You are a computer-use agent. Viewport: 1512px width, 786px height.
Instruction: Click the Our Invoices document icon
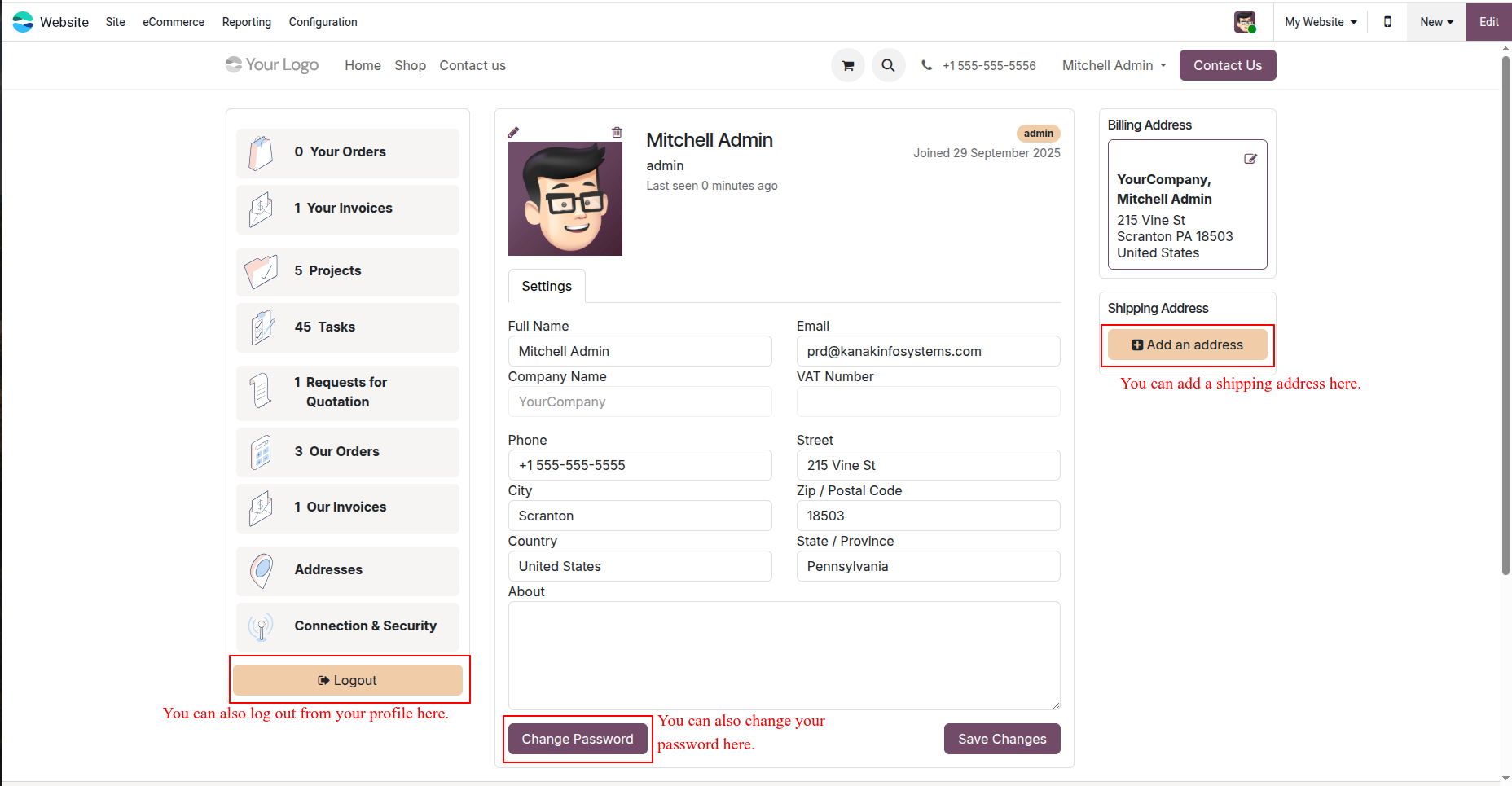[261, 508]
